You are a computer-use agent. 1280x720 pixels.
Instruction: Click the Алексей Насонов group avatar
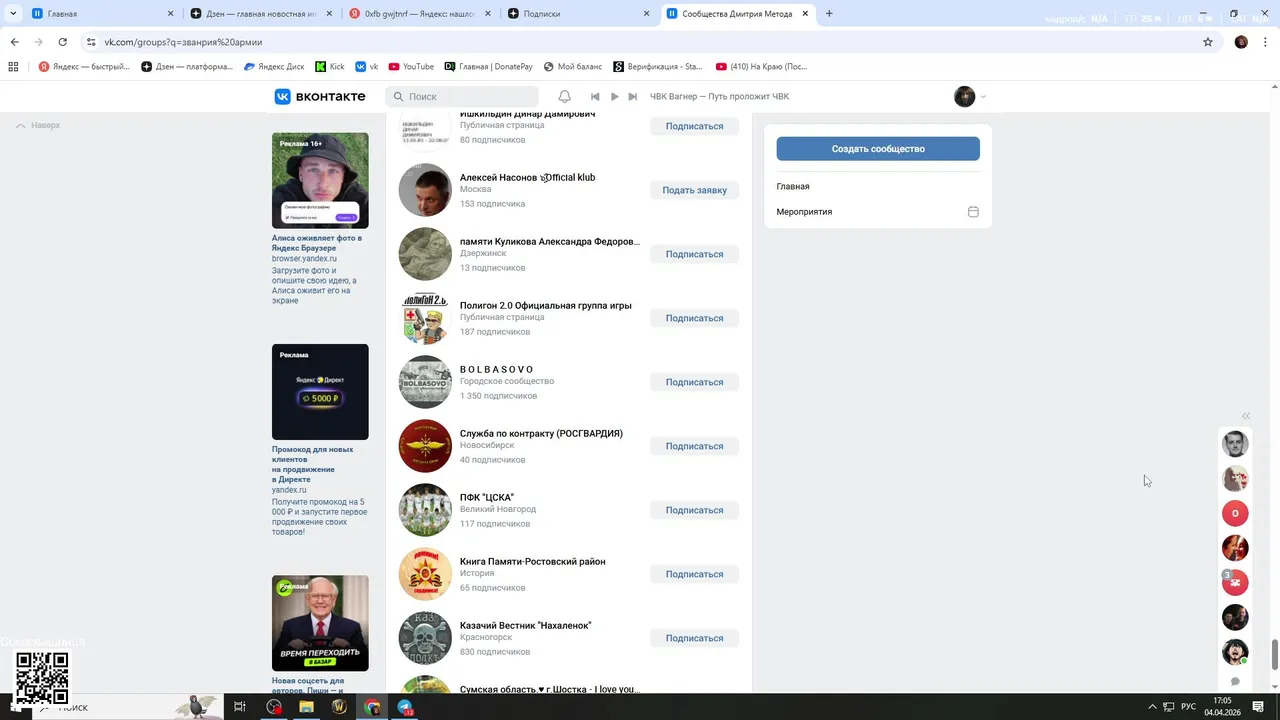[425, 190]
